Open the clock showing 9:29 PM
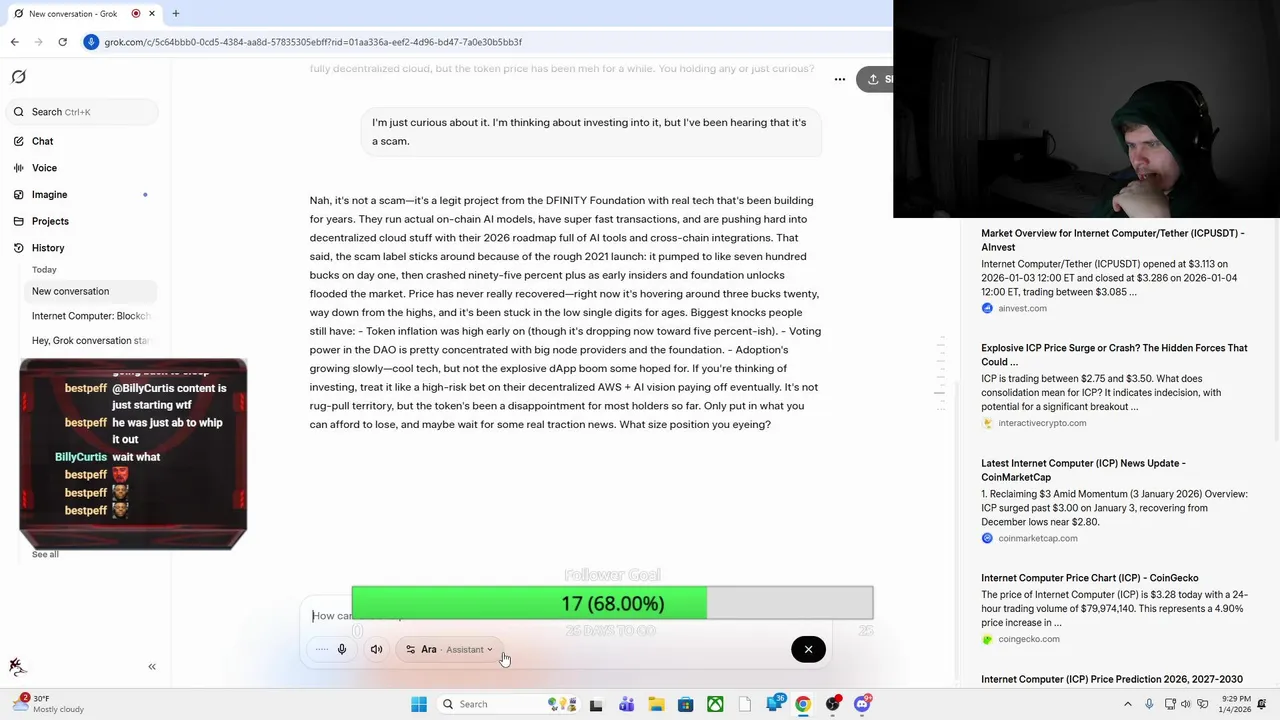This screenshot has width=1280, height=720. [x=1234, y=704]
